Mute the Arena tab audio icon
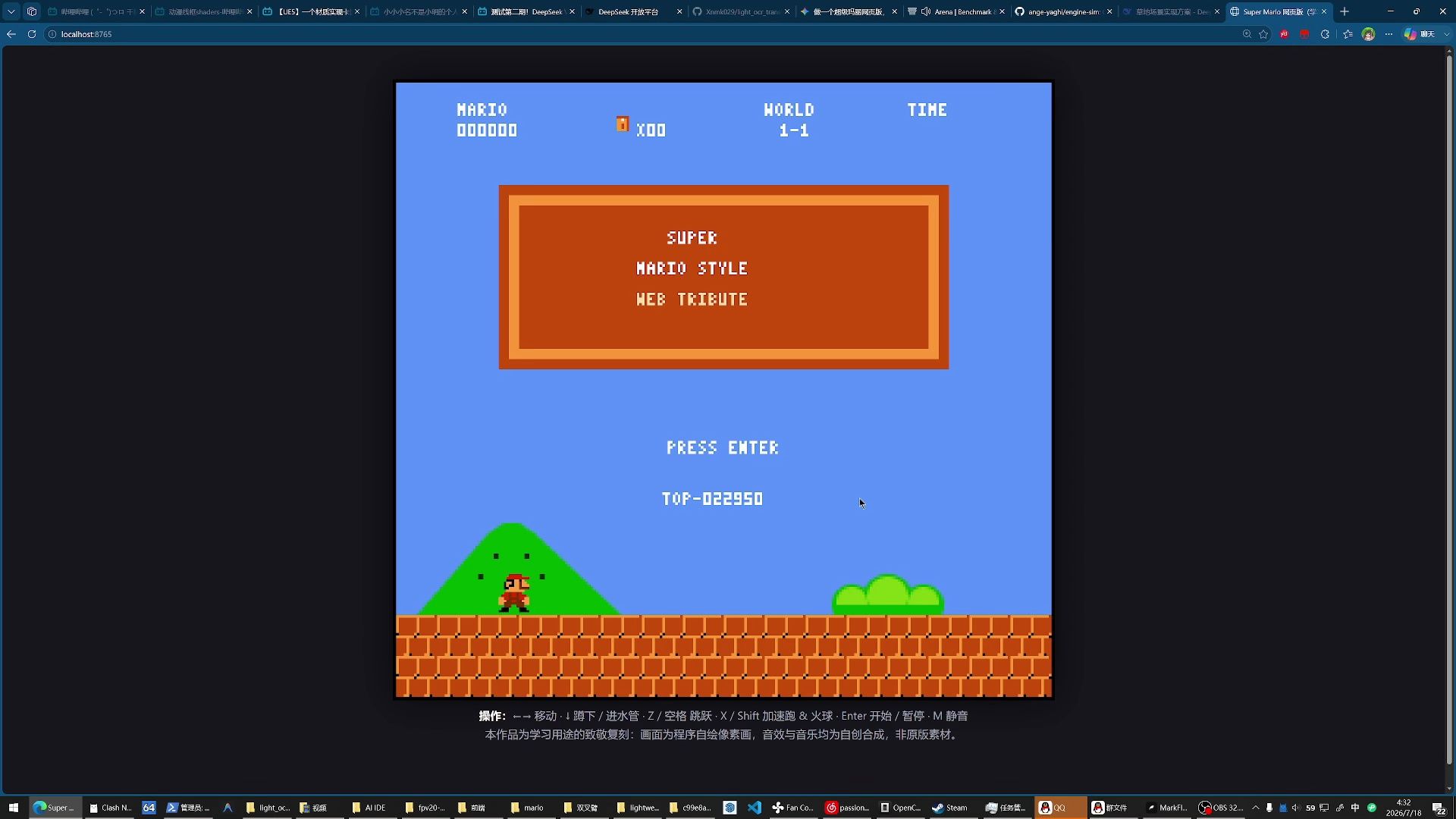The image size is (1456, 819). [x=926, y=11]
